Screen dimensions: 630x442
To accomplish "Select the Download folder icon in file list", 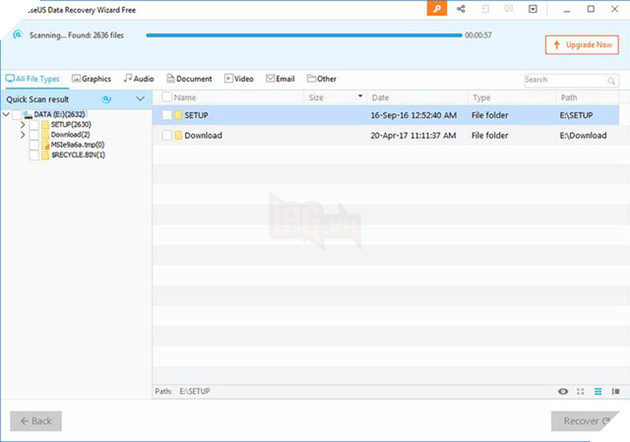I will 178,135.
